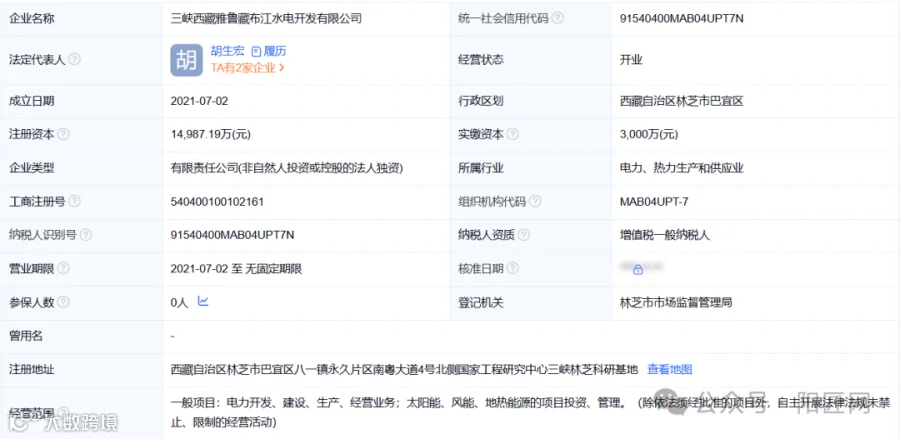Viewport: 900px width, 439px height.
Task: Open 胡生宏 profile link
Action: pyautogui.click(x=227, y=51)
